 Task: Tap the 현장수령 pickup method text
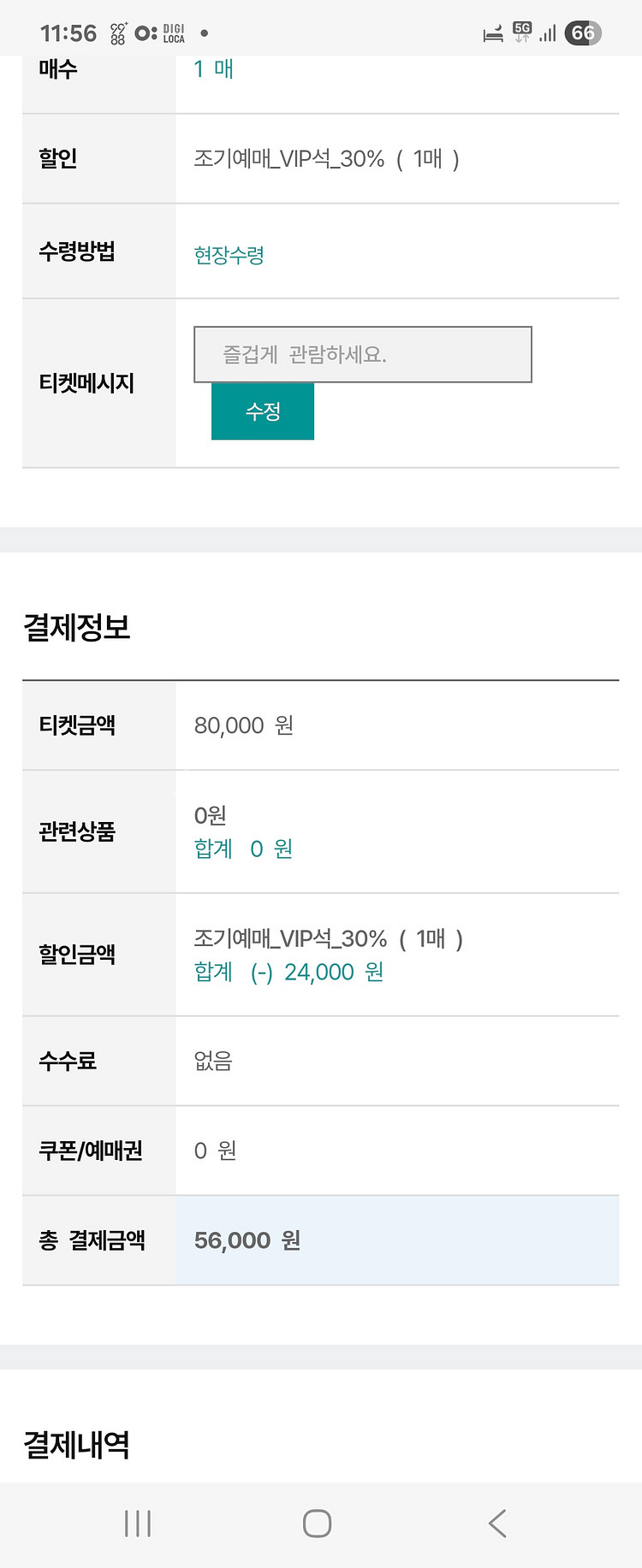pos(229,255)
